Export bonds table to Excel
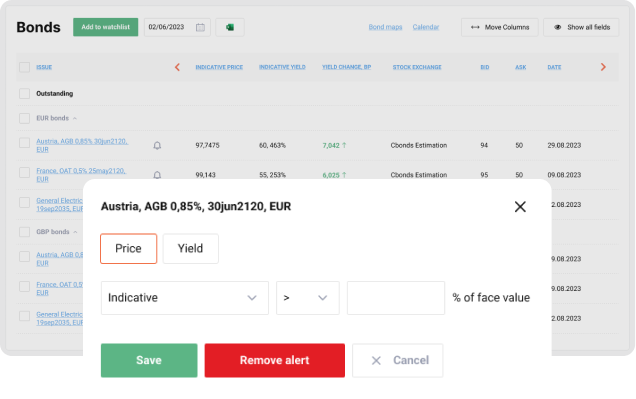The width and height of the screenshot is (636, 399). pyautogui.click(x=230, y=27)
